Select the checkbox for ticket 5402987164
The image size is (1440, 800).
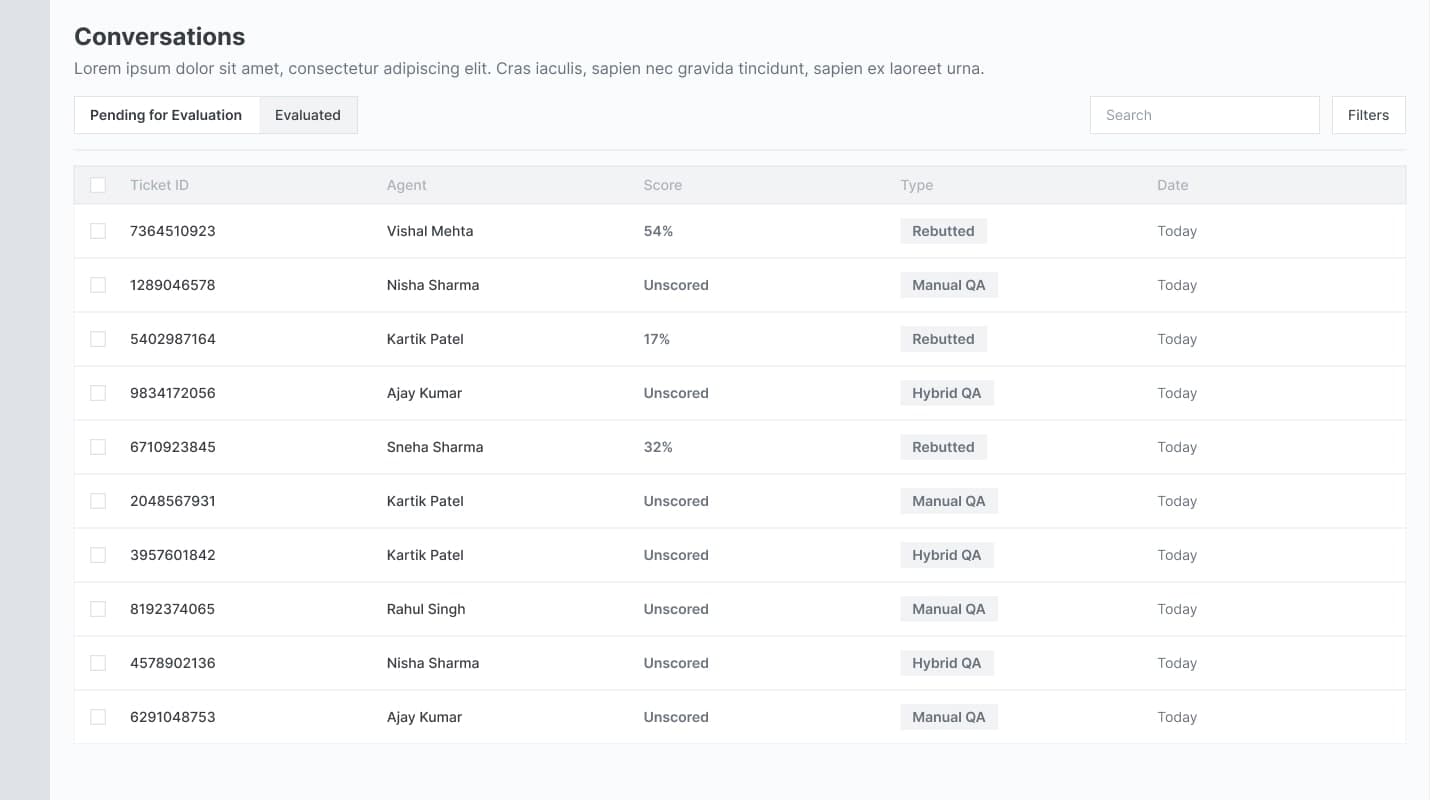(98, 339)
